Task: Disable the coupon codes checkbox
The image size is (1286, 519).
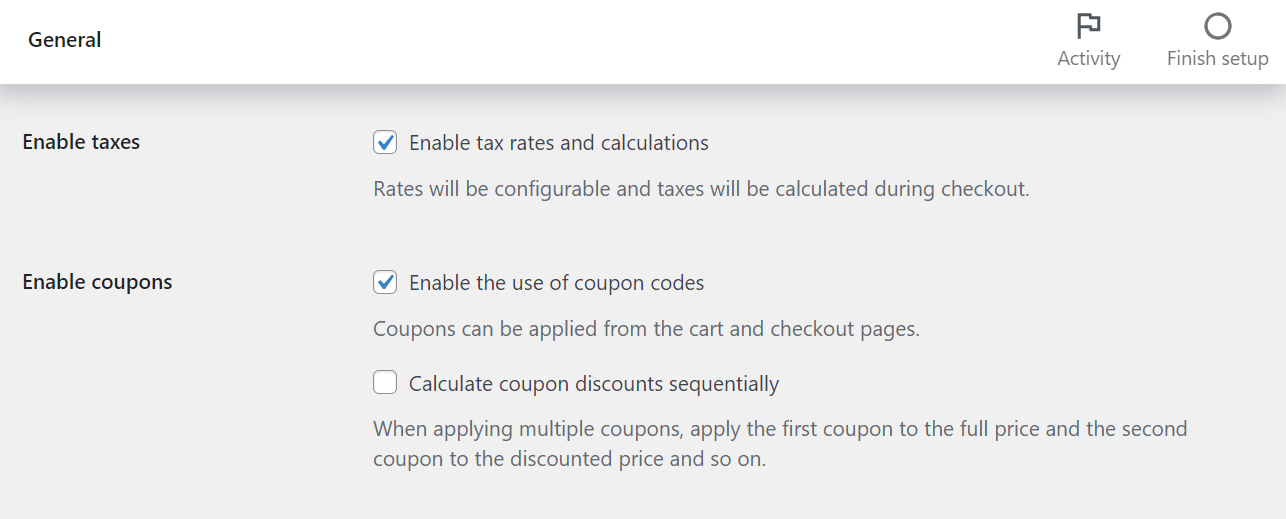Action: [385, 282]
